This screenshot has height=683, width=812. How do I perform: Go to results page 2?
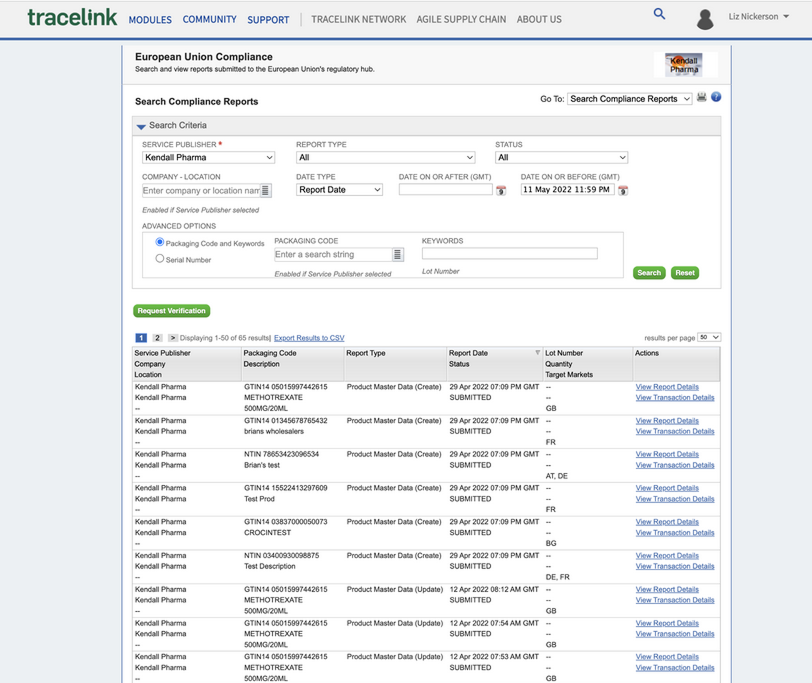pos(157,338)
